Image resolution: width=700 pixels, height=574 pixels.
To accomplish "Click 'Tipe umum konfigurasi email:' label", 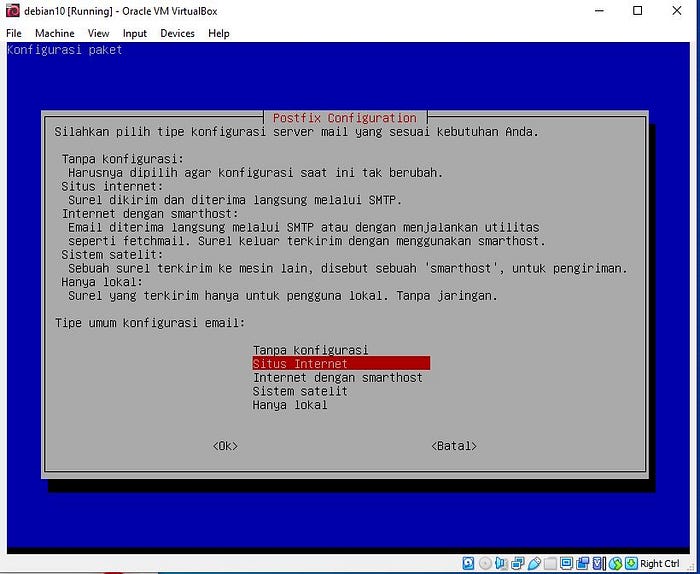I will pos(150,323).
